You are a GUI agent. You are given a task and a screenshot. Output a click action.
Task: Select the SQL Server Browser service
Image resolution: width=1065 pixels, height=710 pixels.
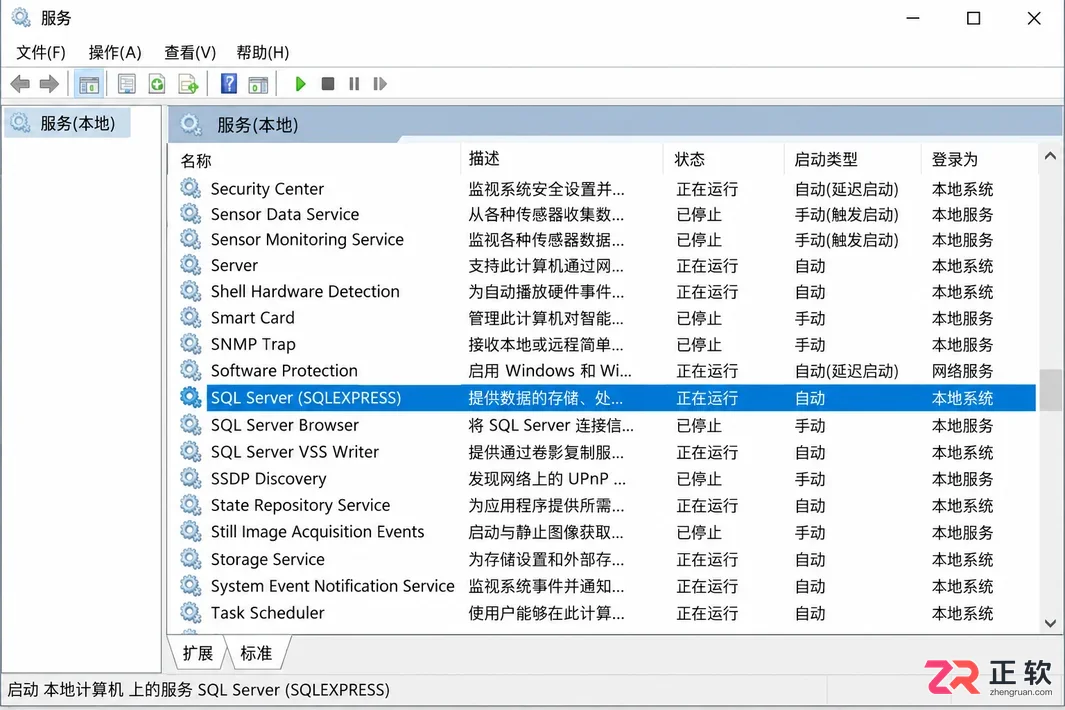[285, 425]
